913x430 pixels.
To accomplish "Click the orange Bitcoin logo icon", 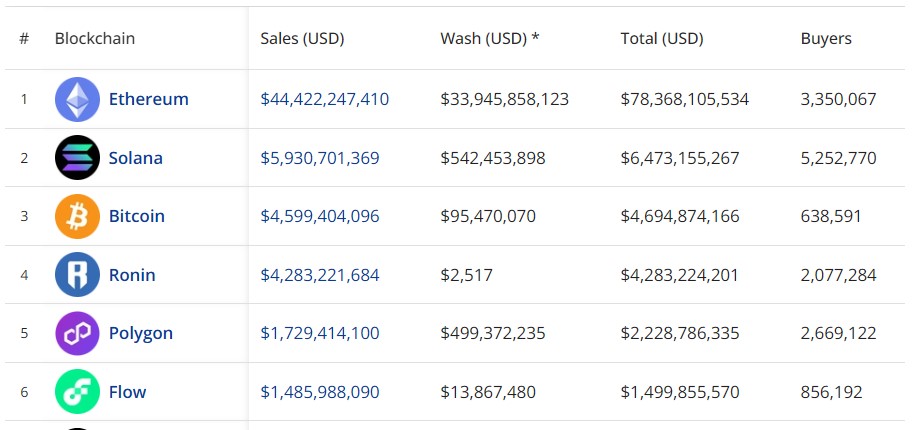I will coord(77,216).
